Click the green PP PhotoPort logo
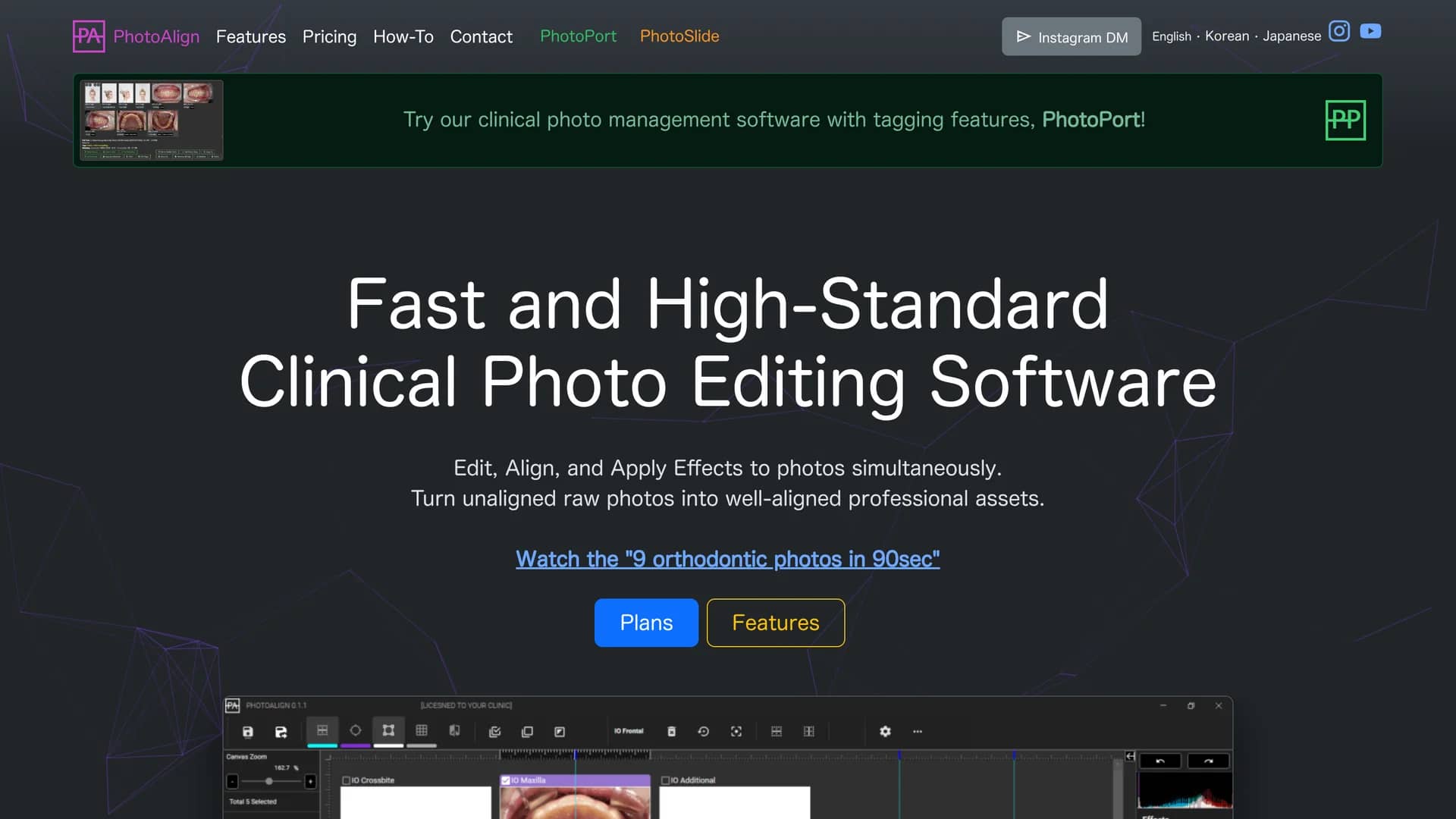This screenshot has height=819, width=1456. 1345,120
